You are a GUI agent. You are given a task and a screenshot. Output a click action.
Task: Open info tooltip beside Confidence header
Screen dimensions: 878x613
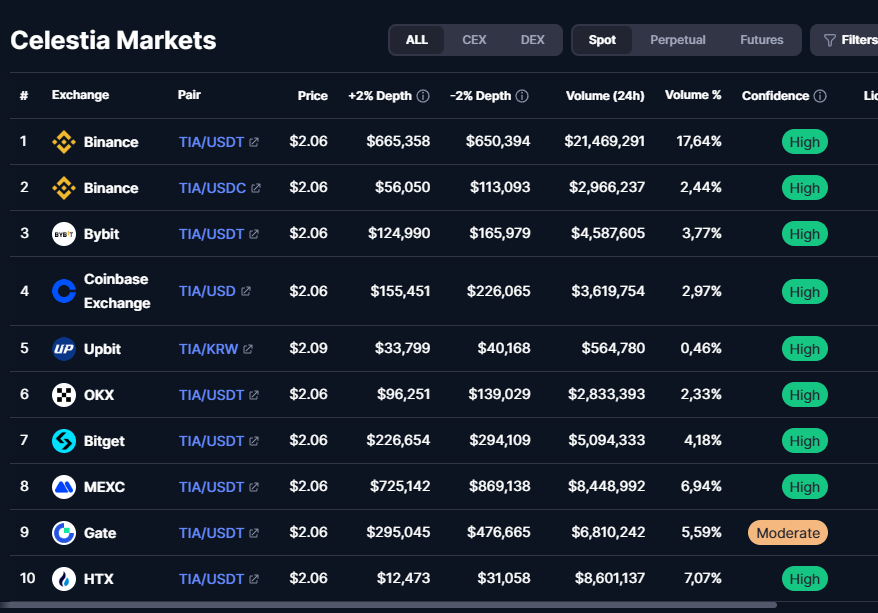pyautogui.click(x=820, y=96)
